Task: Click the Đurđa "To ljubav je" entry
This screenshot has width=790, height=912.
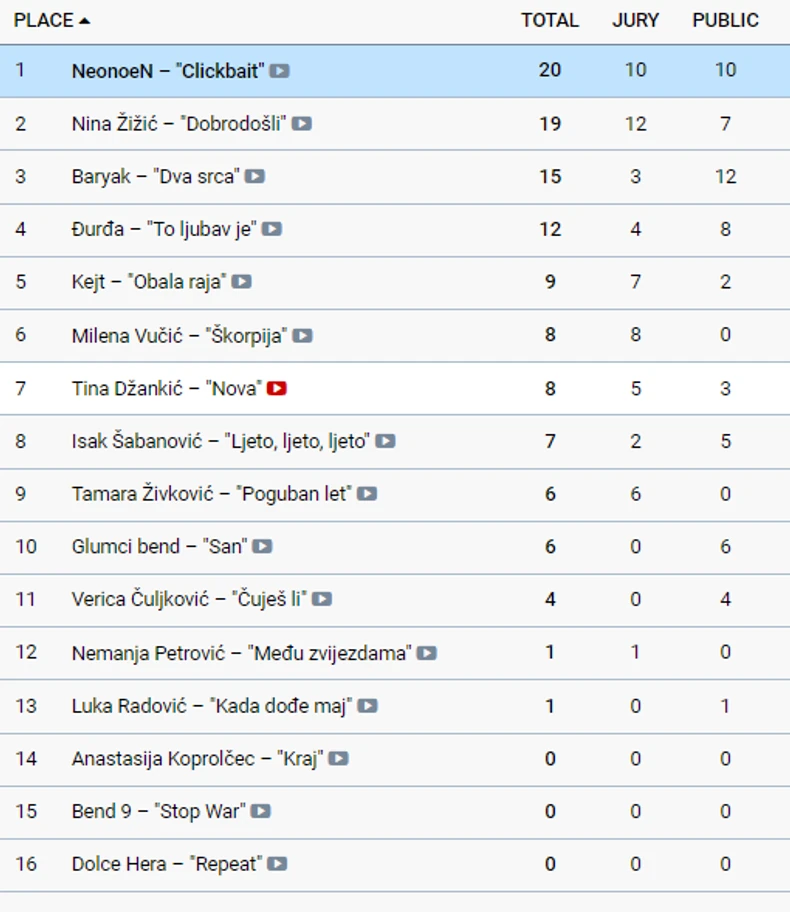Action: click(x=164, y=229)
